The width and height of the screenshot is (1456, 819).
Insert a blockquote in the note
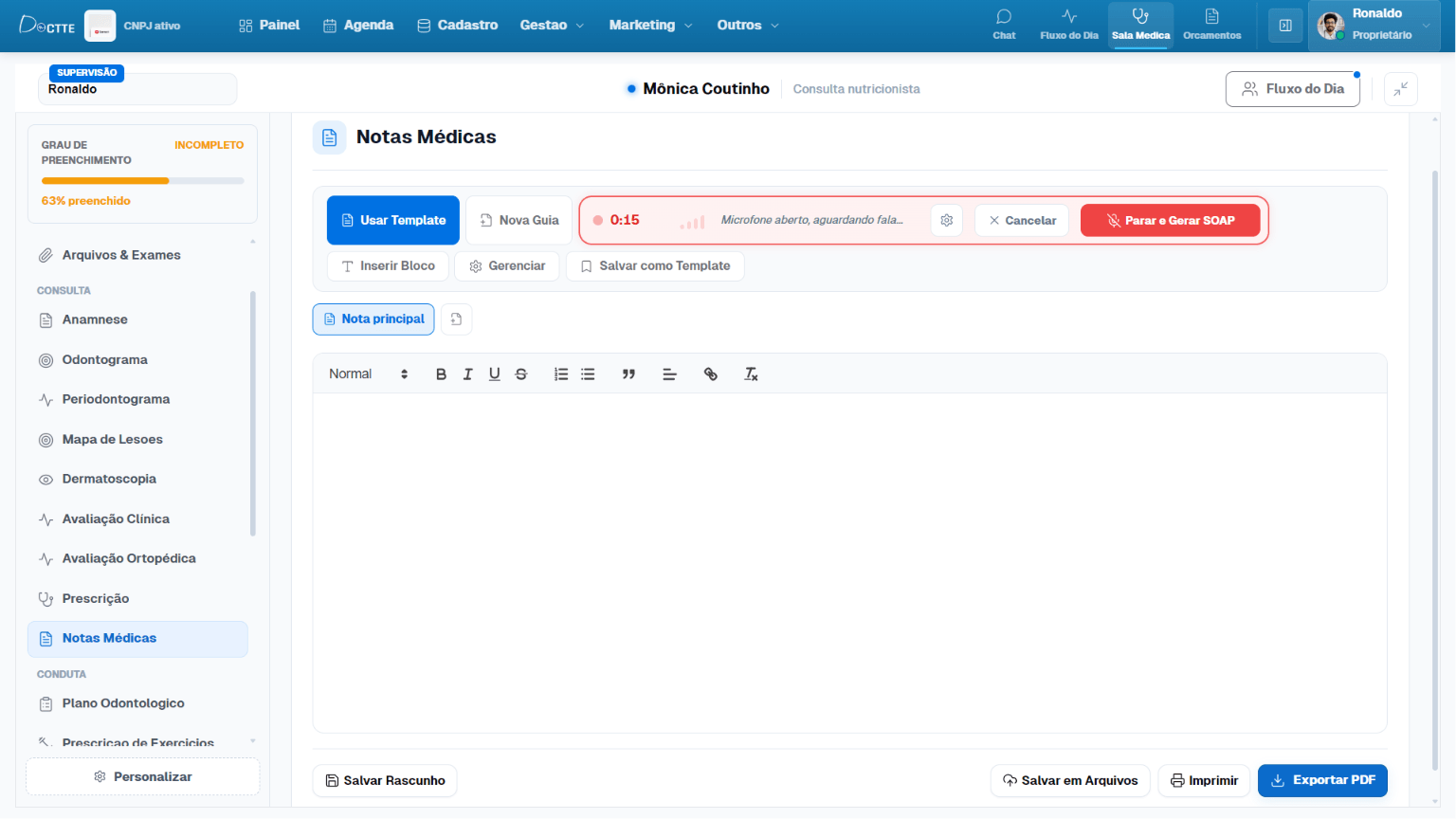click(x=628, y=374)
